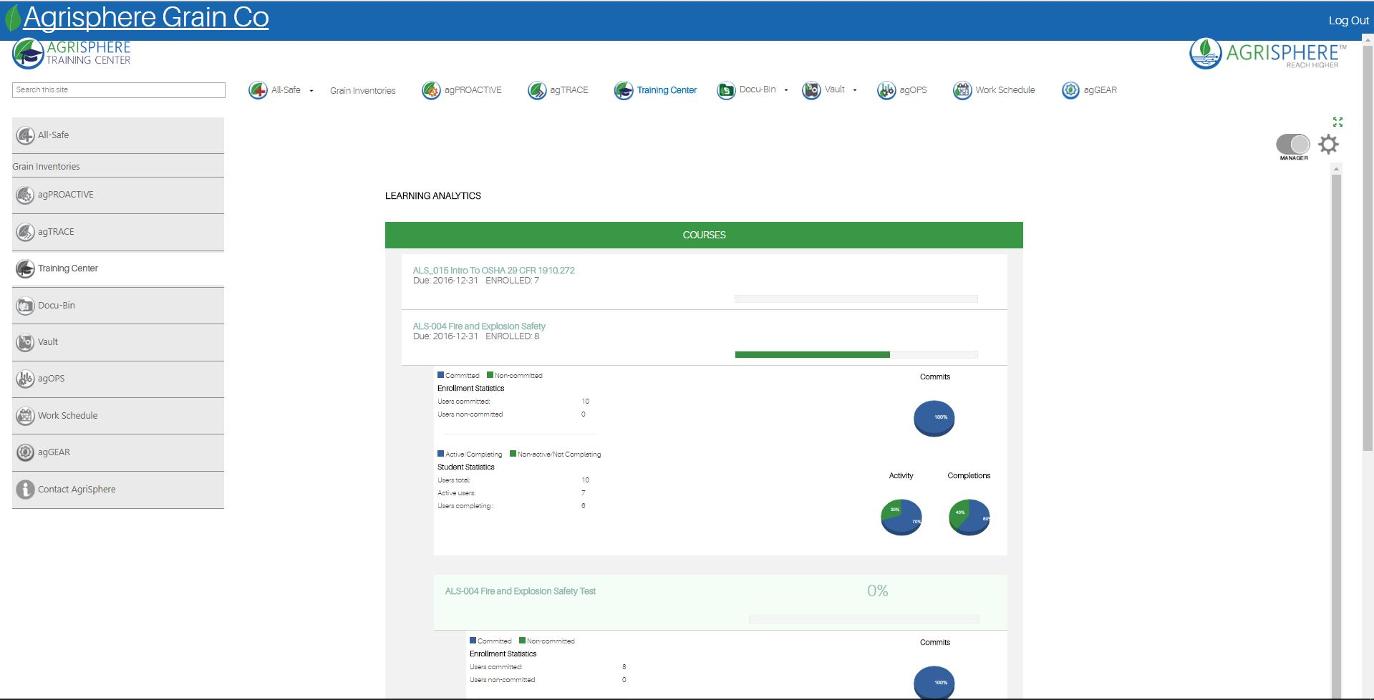Click the Completions pie chart
Viewport: 1374px width, 700px height.
[969, 517]
